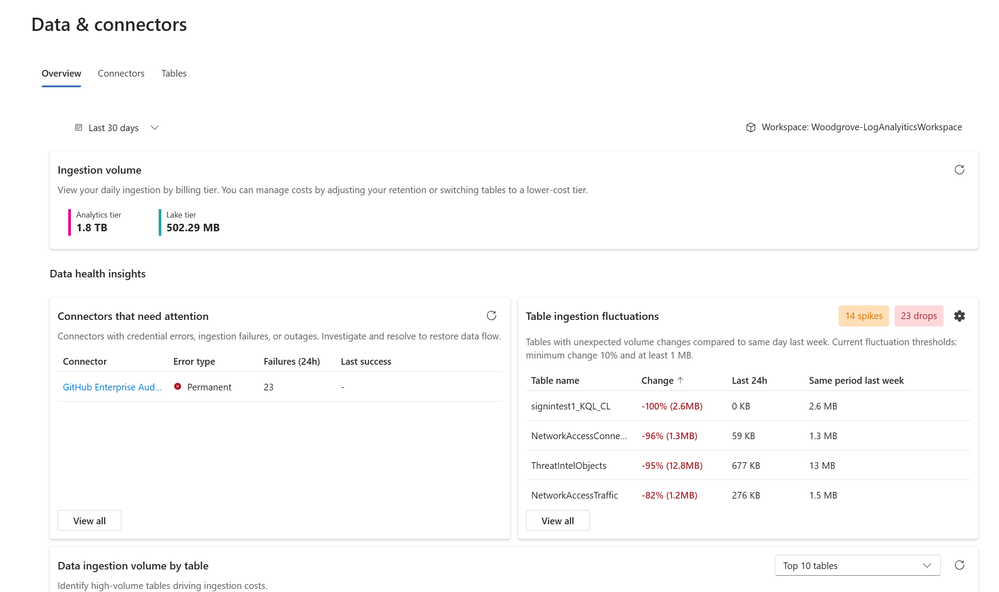Switch to the Tables tab
999x592 pixels.
(x=174, y=73)
